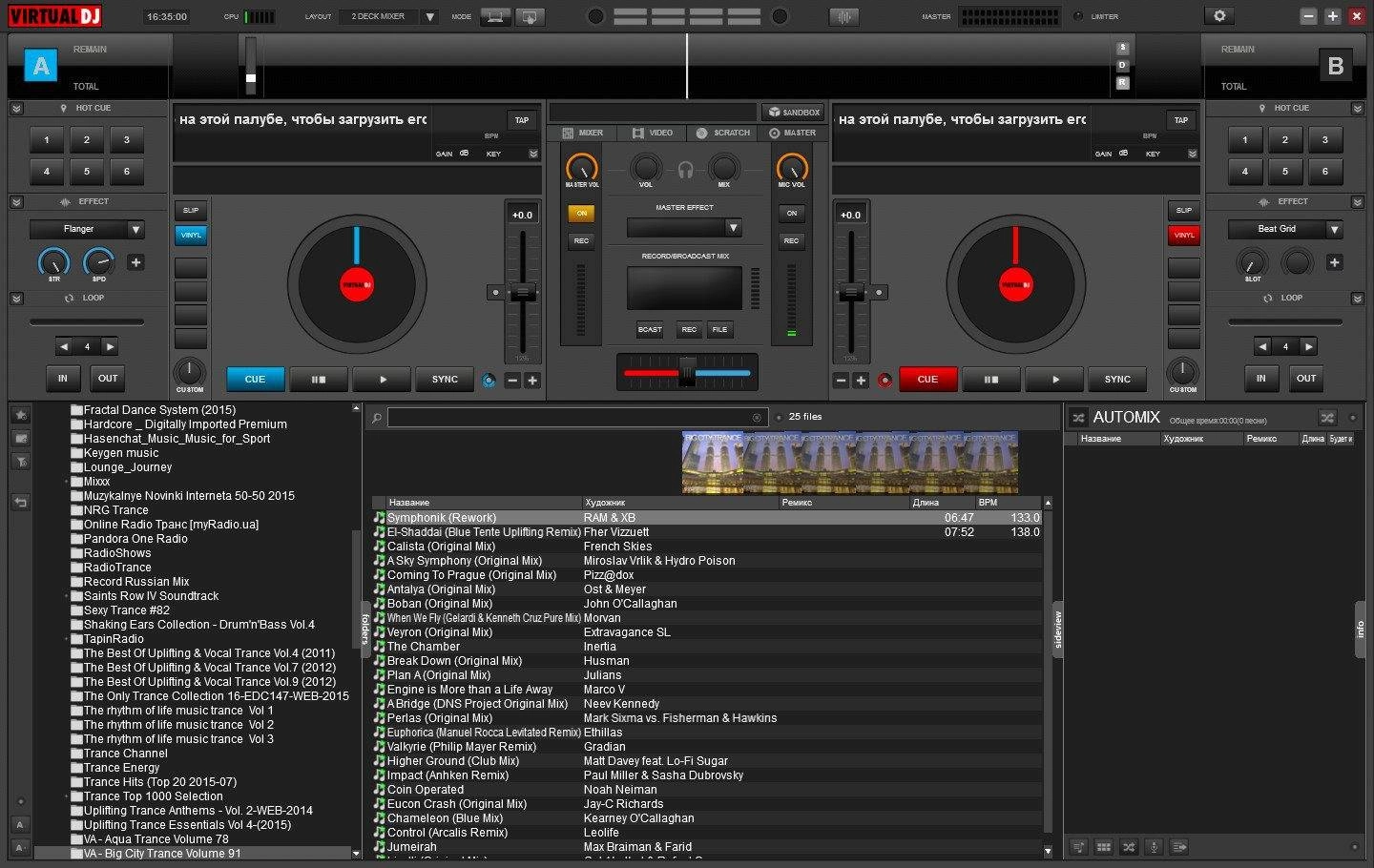The height and width of the screenshot is (868, 1374).
Task: Clear the search field with the X icon
Action: click(x=758, y=418)
